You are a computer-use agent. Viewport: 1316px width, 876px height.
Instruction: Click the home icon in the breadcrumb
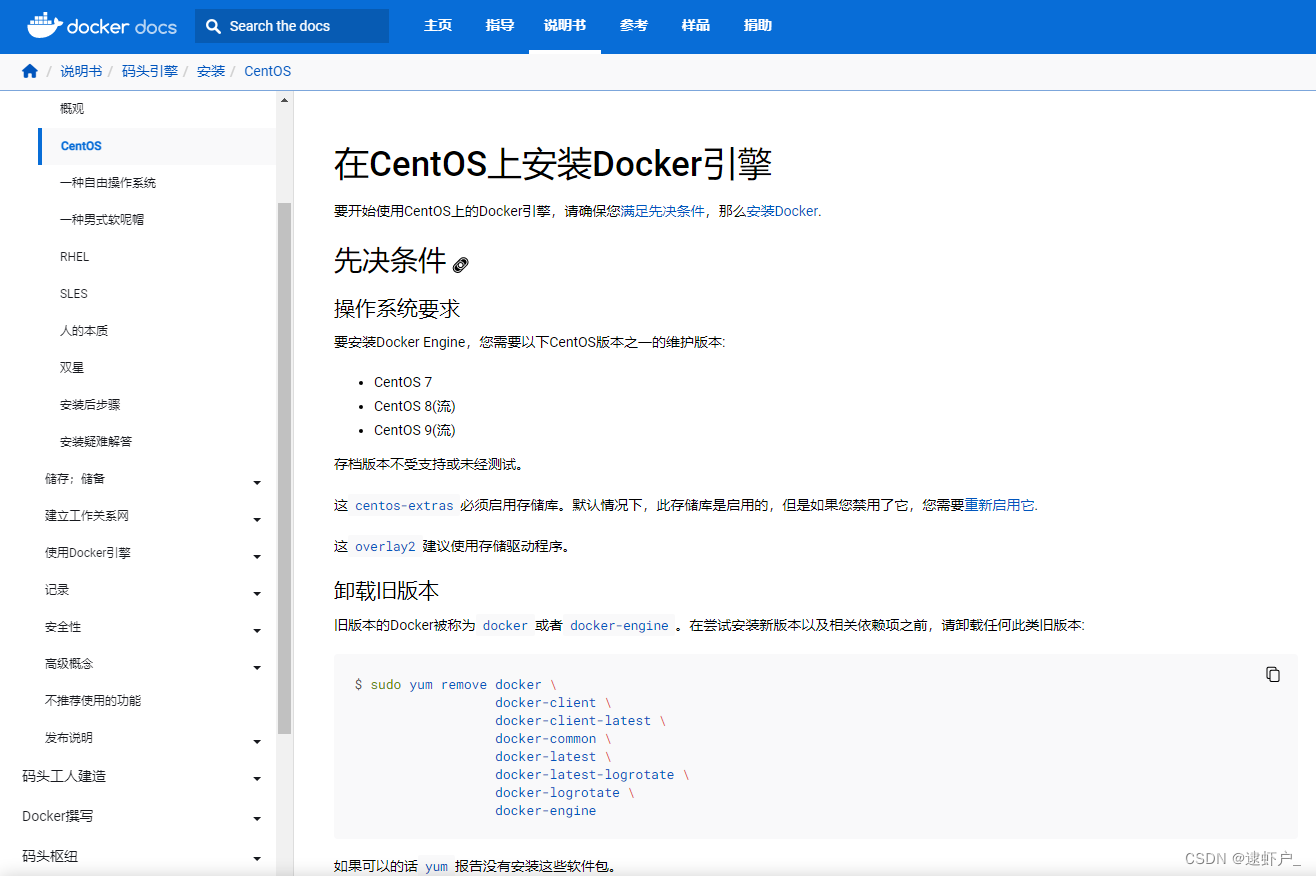pyautogui.click(x=30, y=71)
